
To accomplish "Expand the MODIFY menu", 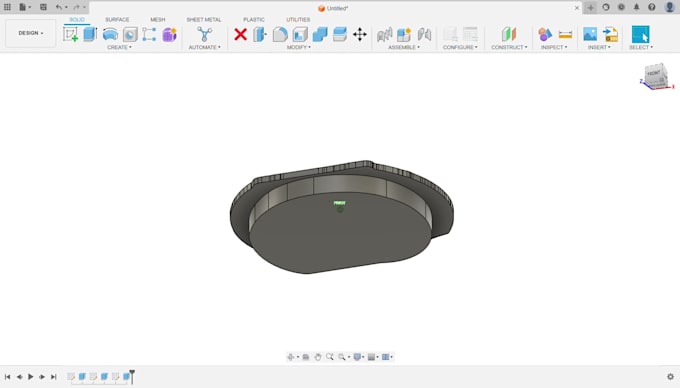I will [298, 47].
